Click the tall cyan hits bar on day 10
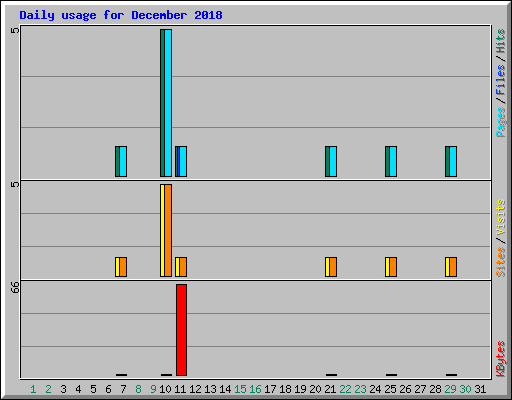Viewport: 512px width, 400px height. 168,103
